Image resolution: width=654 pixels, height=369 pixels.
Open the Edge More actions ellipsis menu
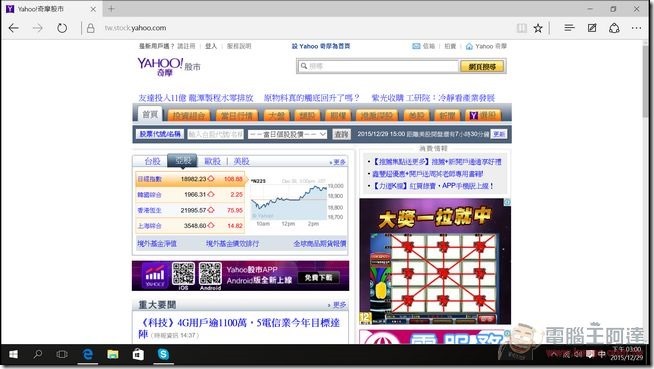[636, 28]
